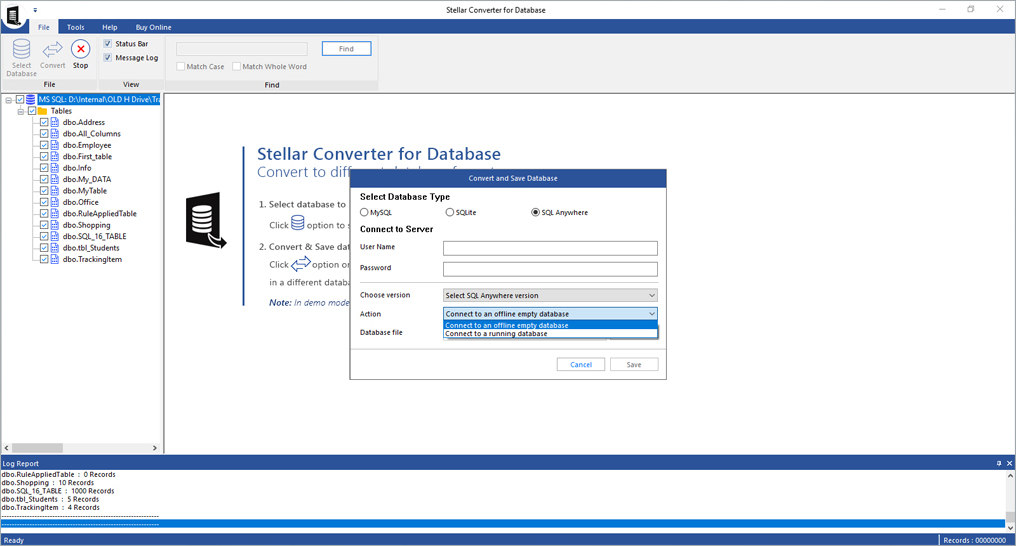Click the Tables folder icon
The image size is (1016, 546).
click(x=43, y=111)
